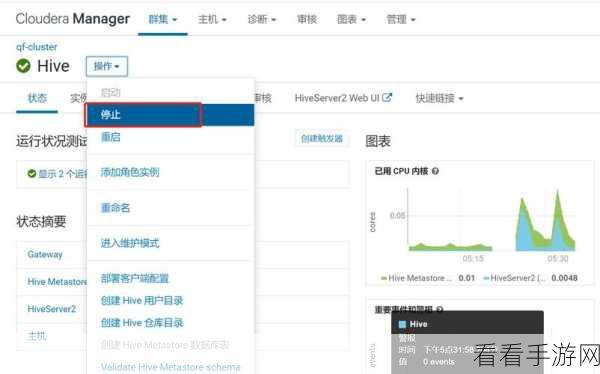600x374 pixels.
Task: Open the 诊断 dropdown menu
Action: coord(262,19)
